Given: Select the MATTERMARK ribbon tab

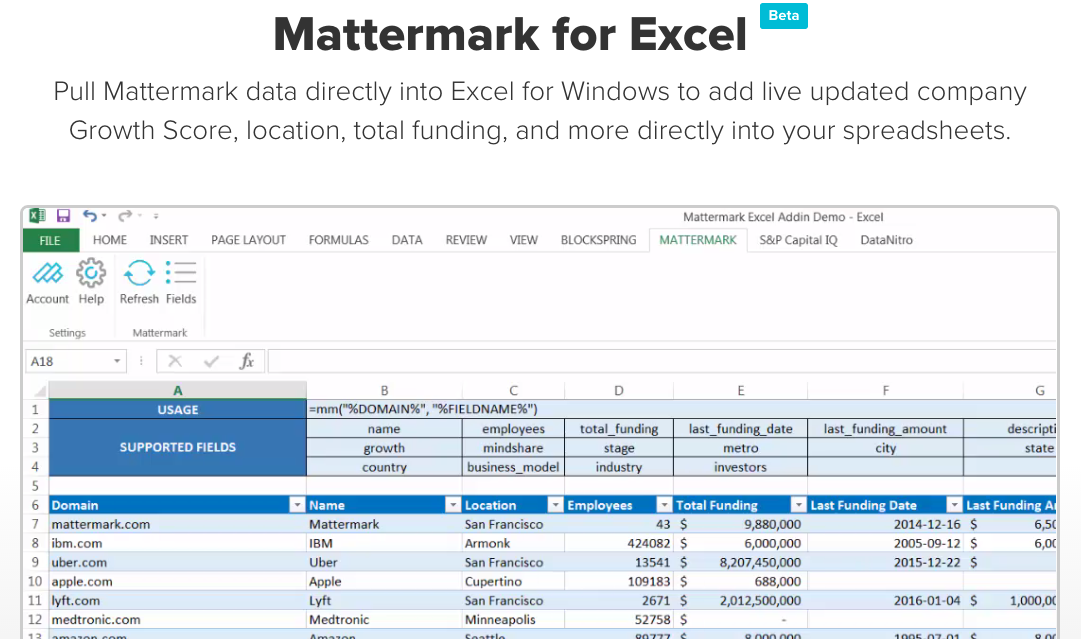Looking at the screenshot, I should pos(698,240).
